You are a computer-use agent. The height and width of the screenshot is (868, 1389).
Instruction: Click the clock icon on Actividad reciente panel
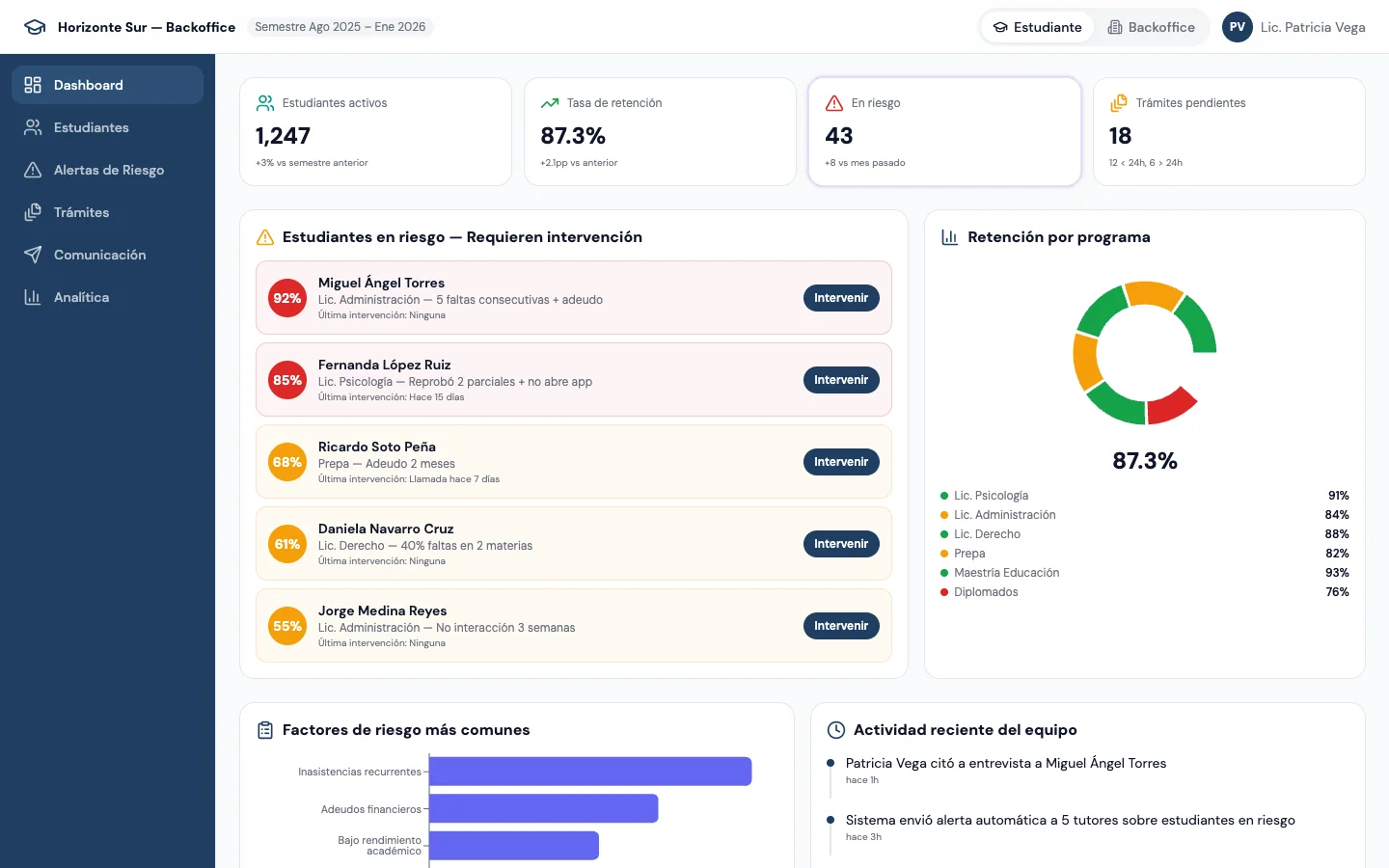[835, 730]
